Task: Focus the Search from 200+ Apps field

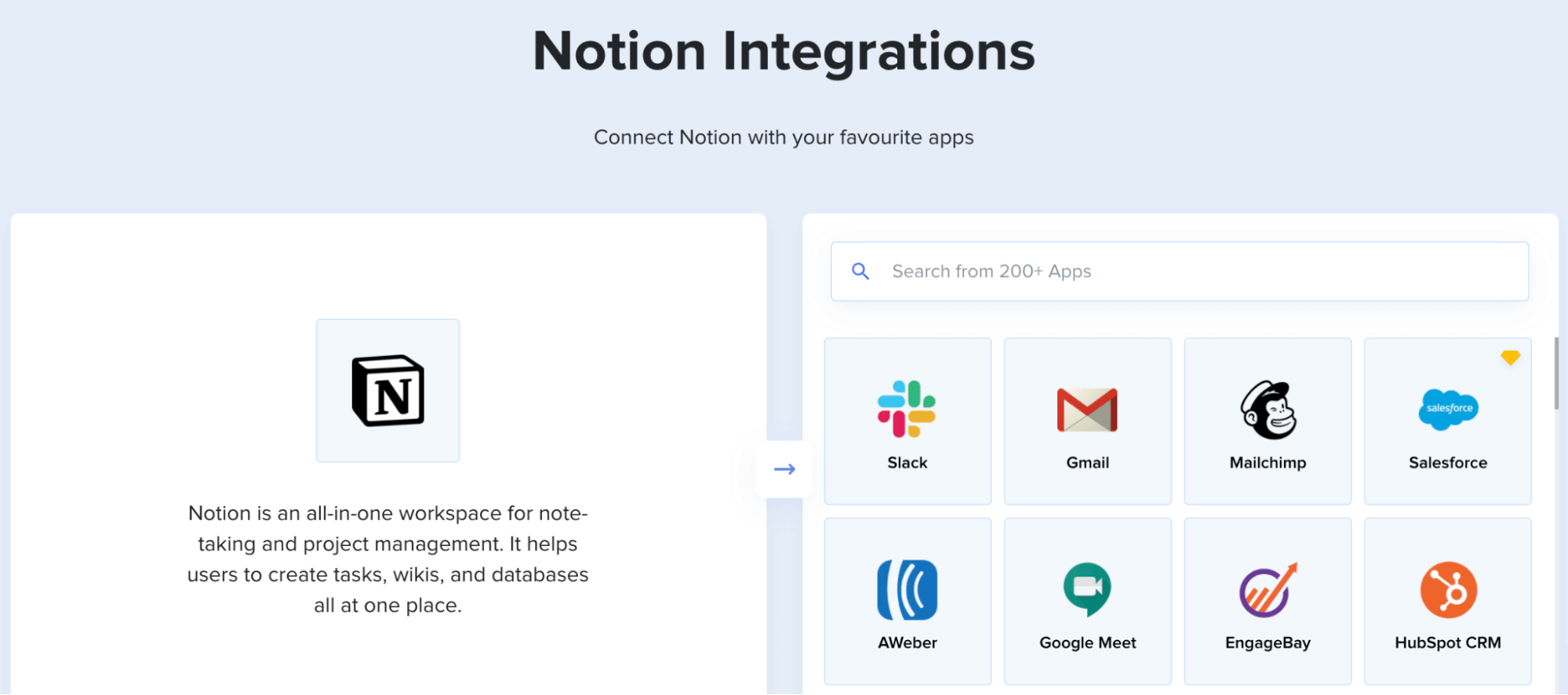Action: coord(1180,271)
